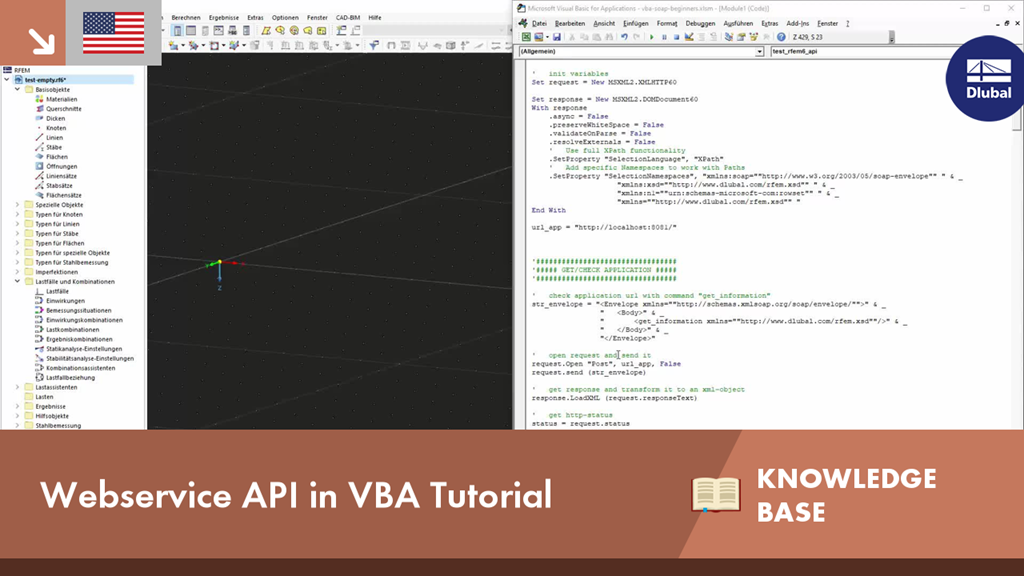Open Object Browser icon in VBA toolbar

pyautogui.click(x=754, y=37)
